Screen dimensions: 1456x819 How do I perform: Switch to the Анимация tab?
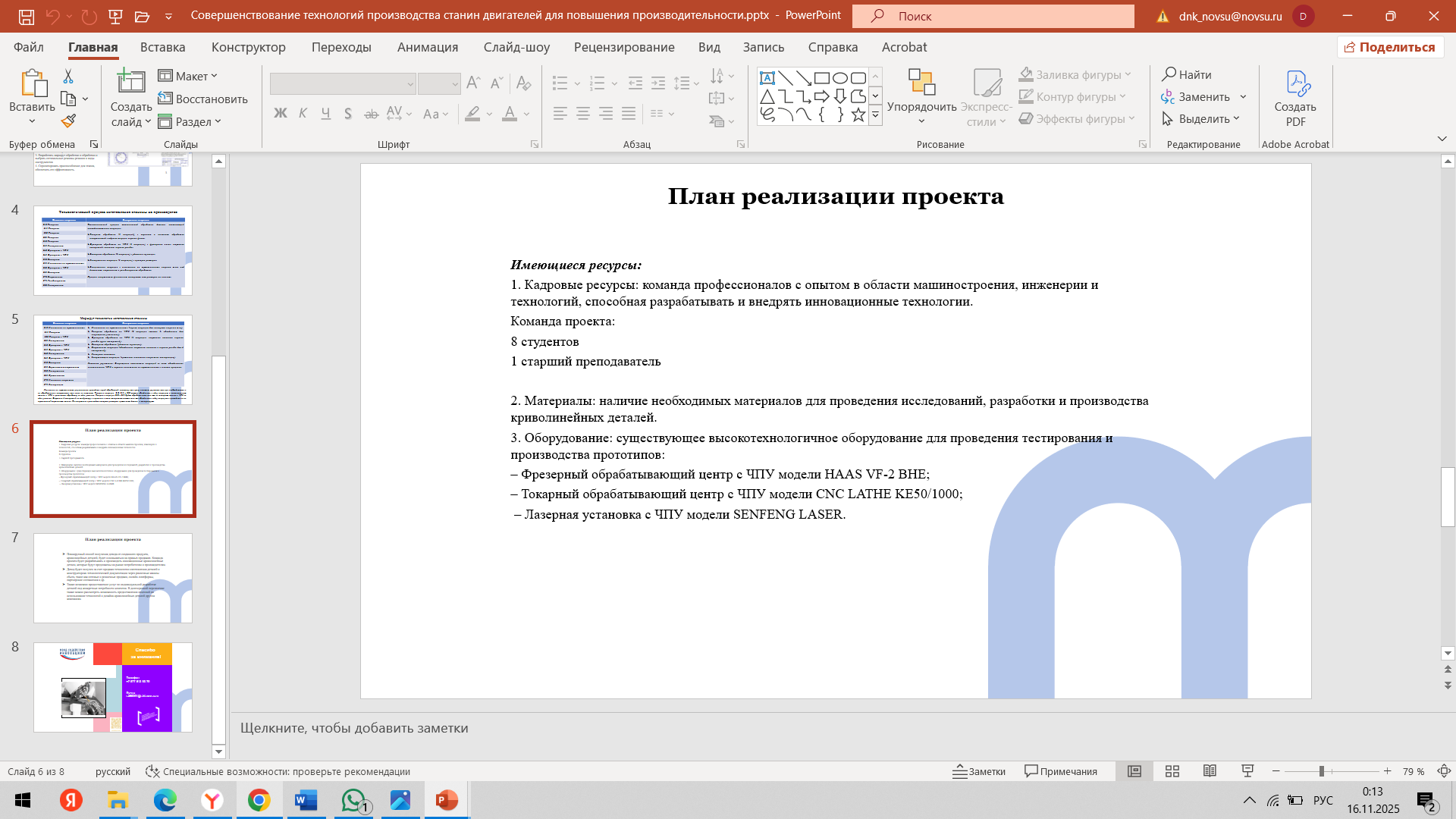coord(428,47)
